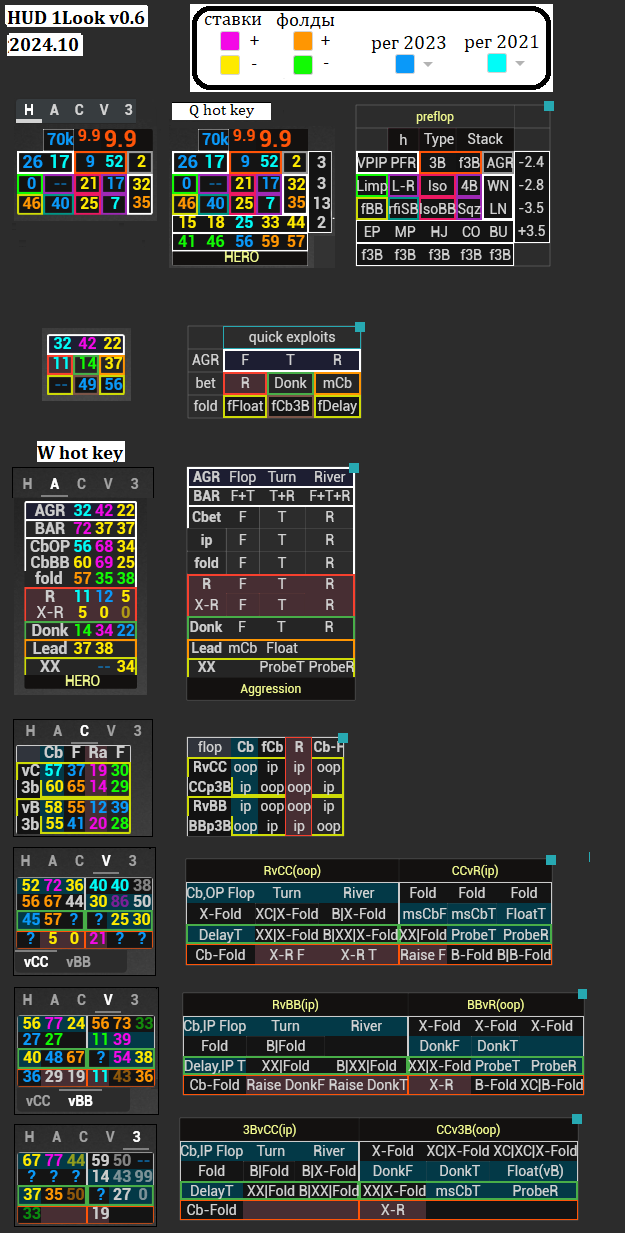Click the HERO label under the 41 46 56 row

(x=241, y=257)
